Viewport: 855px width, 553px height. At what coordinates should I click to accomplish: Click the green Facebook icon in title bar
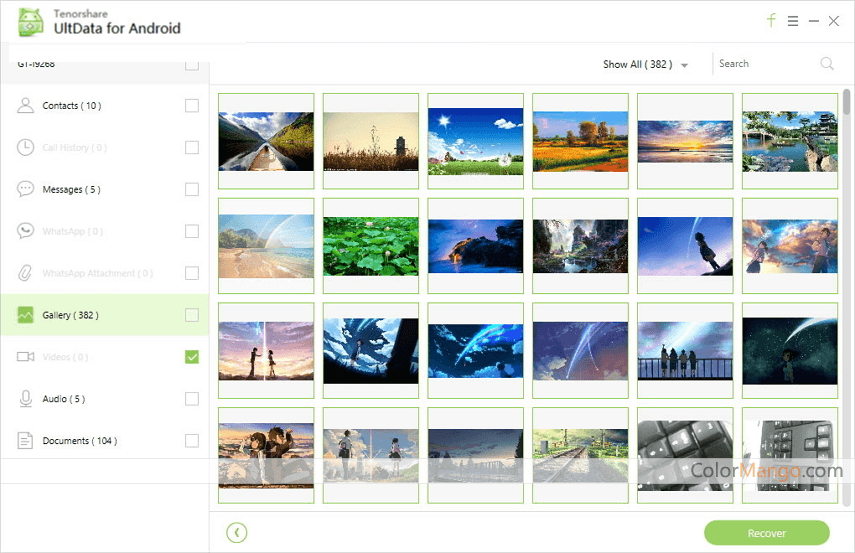pos(771,20)
